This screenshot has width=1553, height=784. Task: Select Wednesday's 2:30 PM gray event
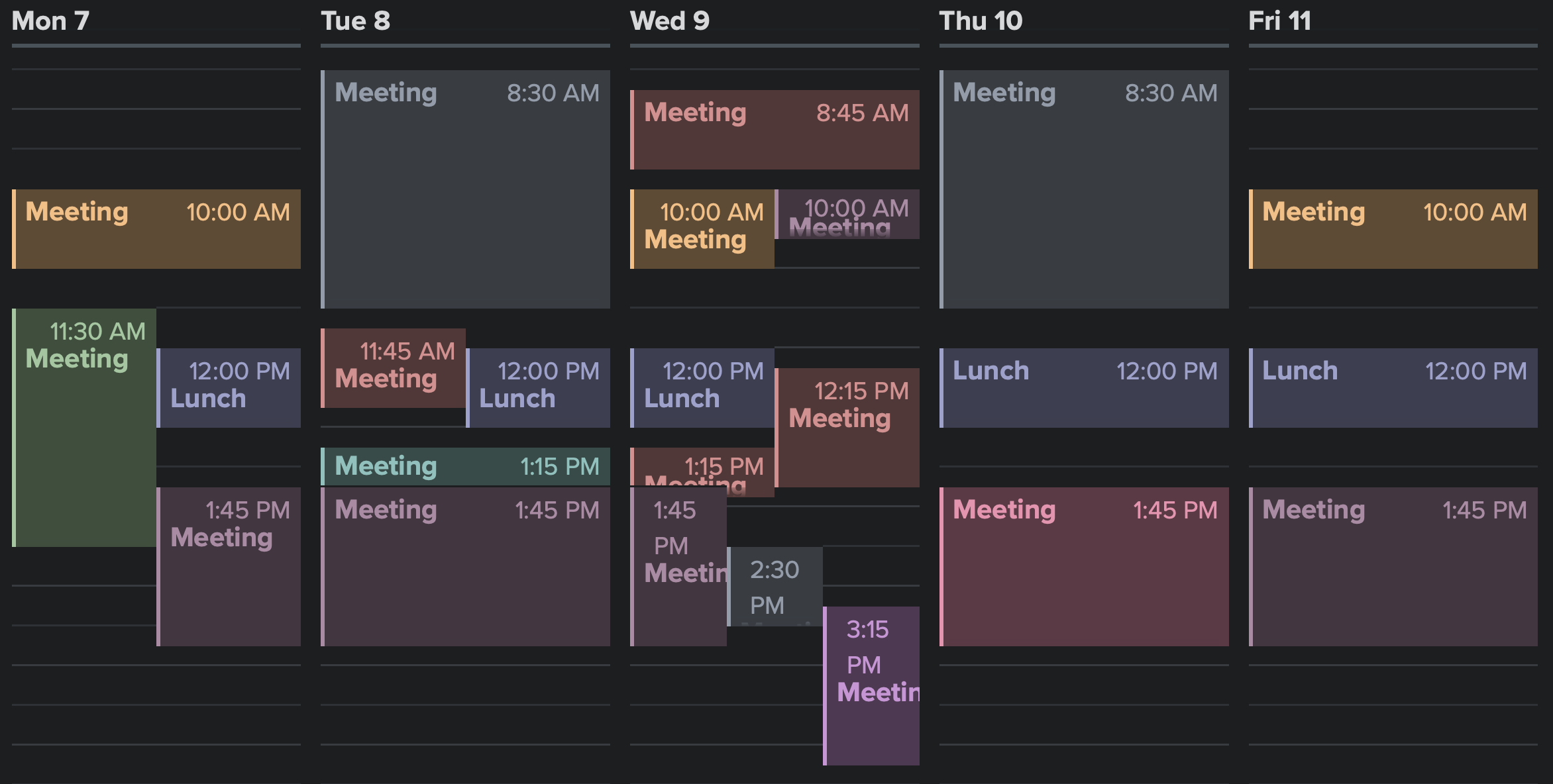pos(775,587)
